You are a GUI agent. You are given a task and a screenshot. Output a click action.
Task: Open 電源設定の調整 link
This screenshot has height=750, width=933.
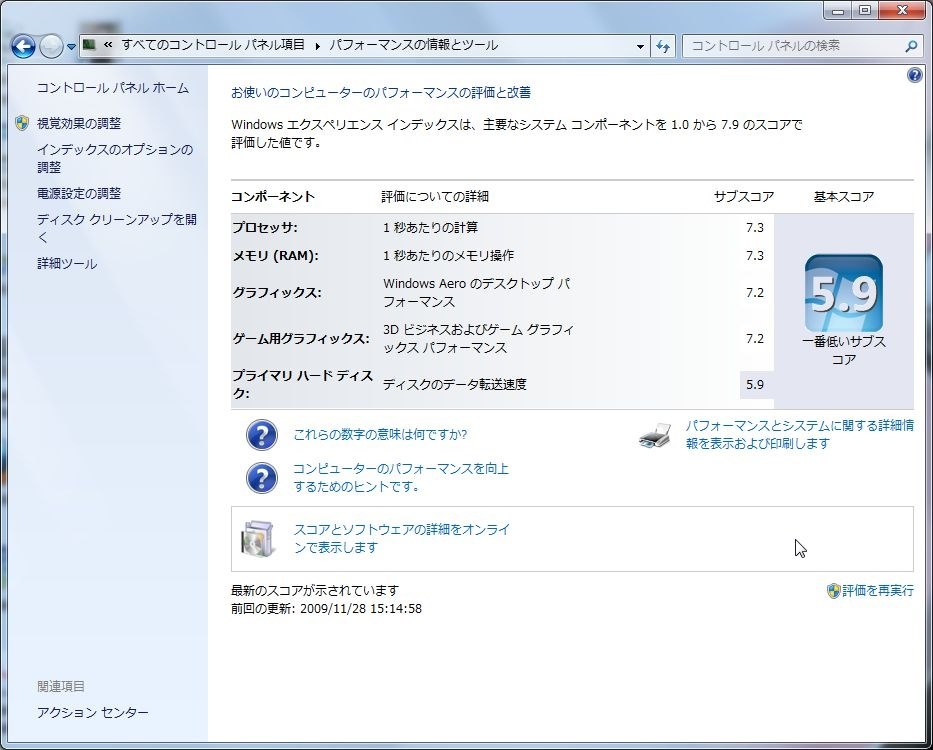(x=79, y=193)
